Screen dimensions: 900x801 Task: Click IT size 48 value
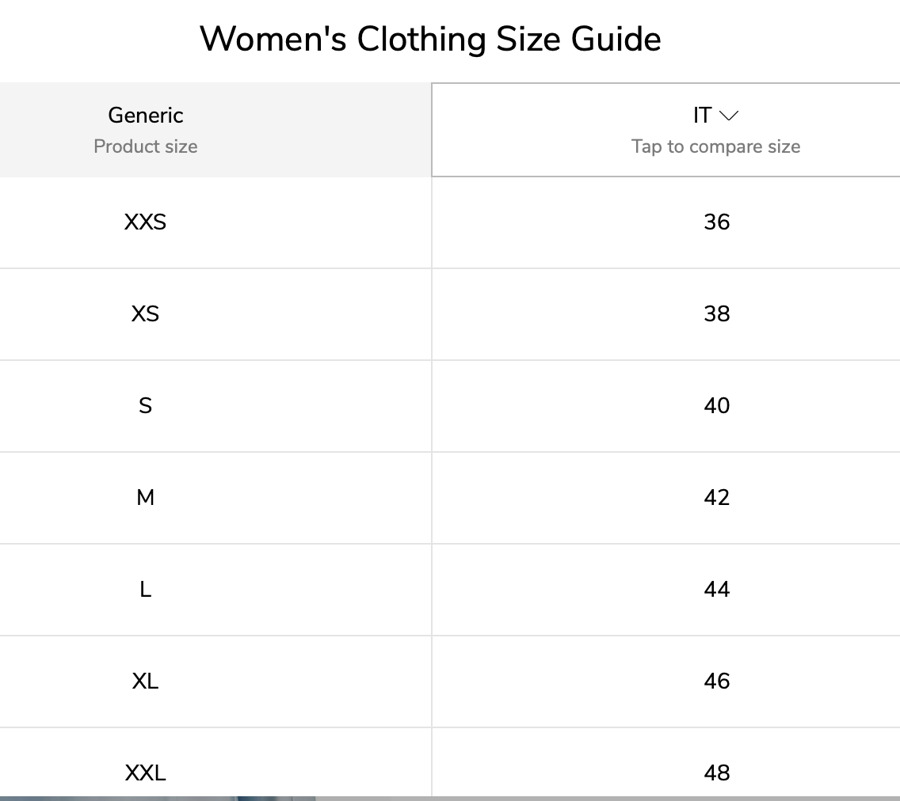tap(717, 773)
